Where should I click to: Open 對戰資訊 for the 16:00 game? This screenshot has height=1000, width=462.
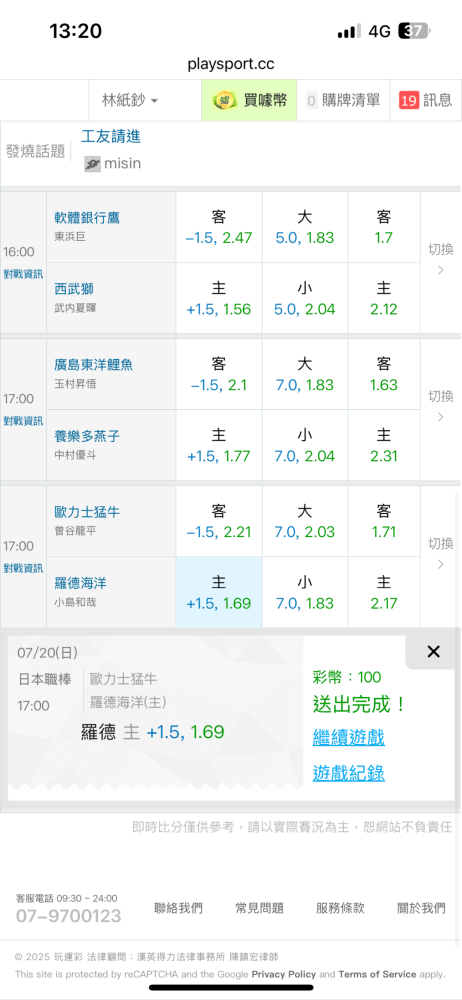point(23,274)
